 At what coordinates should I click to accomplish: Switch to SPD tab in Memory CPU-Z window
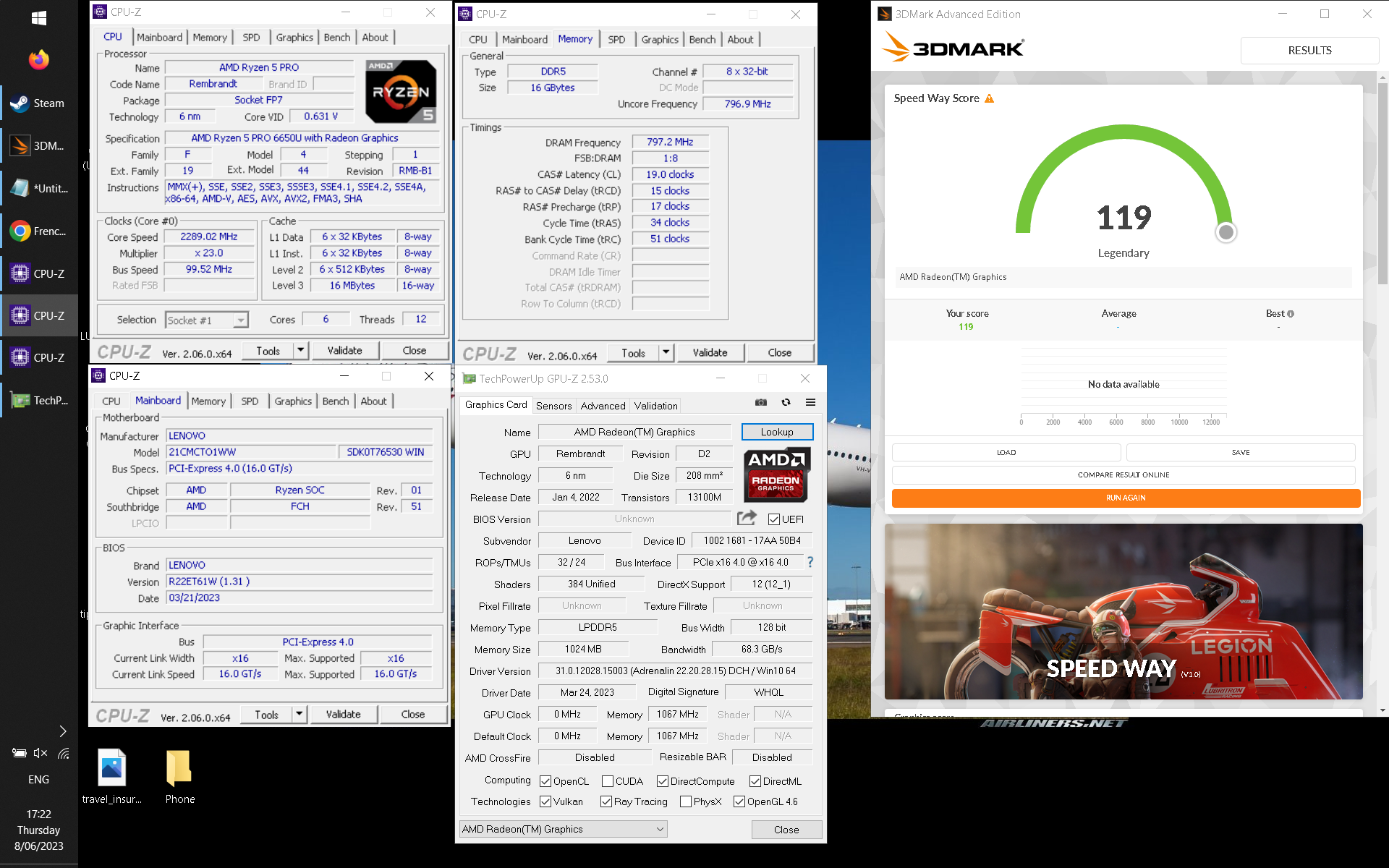(x=616, y=40)
